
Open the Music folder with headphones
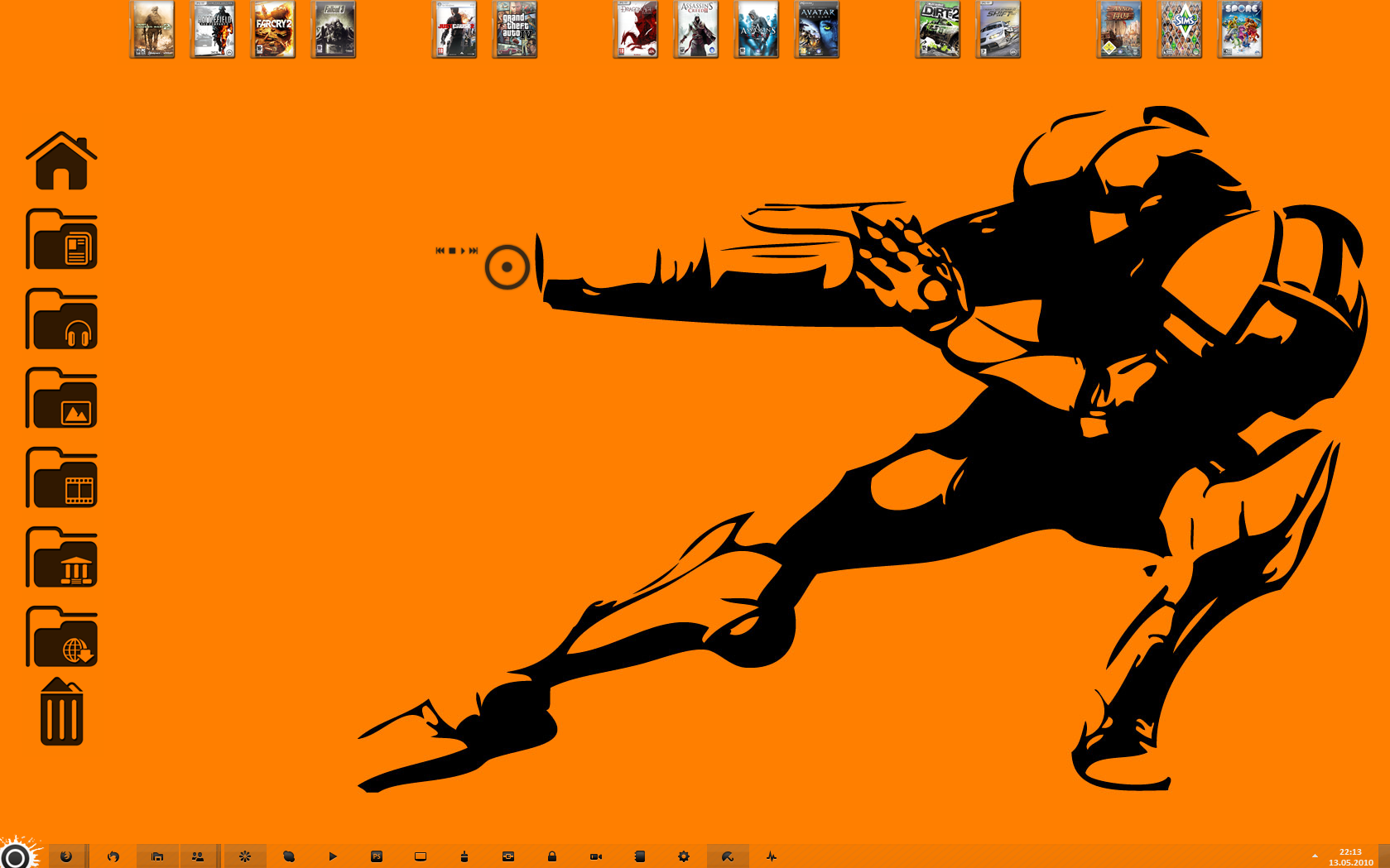(61, 319)
